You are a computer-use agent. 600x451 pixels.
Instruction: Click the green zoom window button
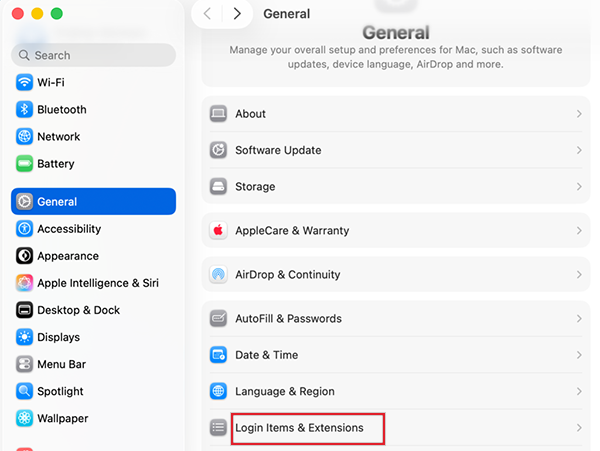pyautogui.click(x=57, y=14)
